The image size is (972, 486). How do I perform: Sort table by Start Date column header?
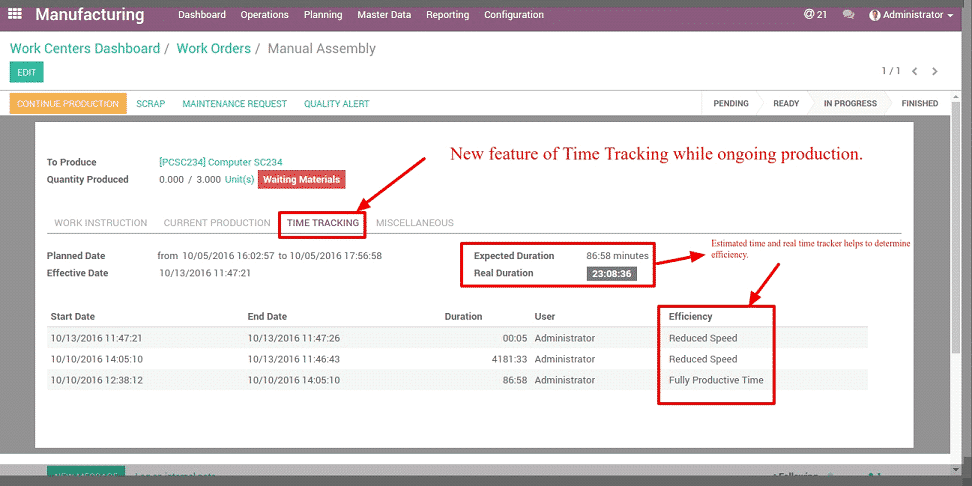tap(73, 316)
